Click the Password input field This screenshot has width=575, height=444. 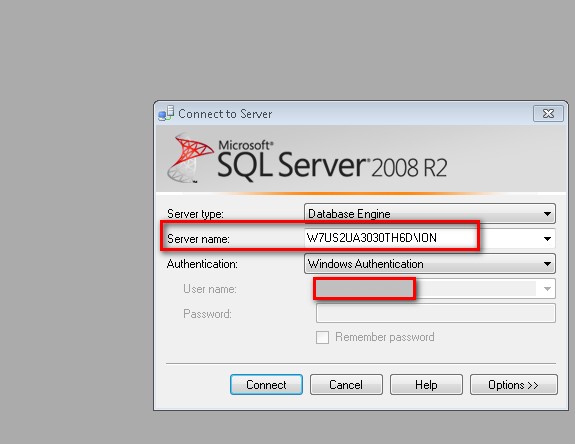coord(436,313)
